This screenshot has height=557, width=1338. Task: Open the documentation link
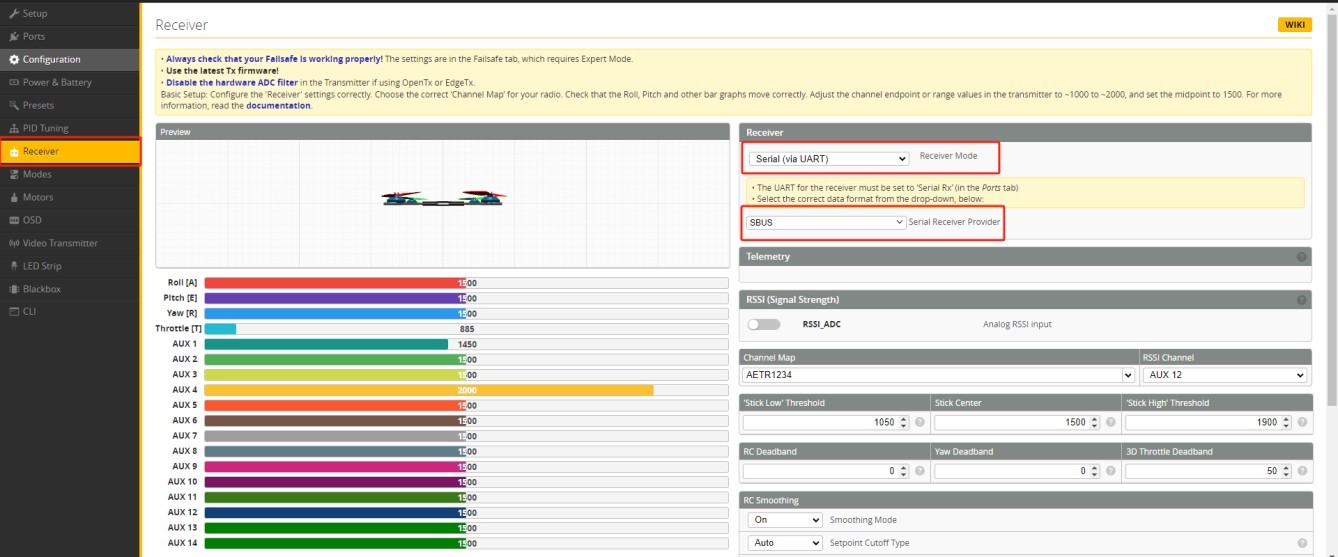(278, 106)
